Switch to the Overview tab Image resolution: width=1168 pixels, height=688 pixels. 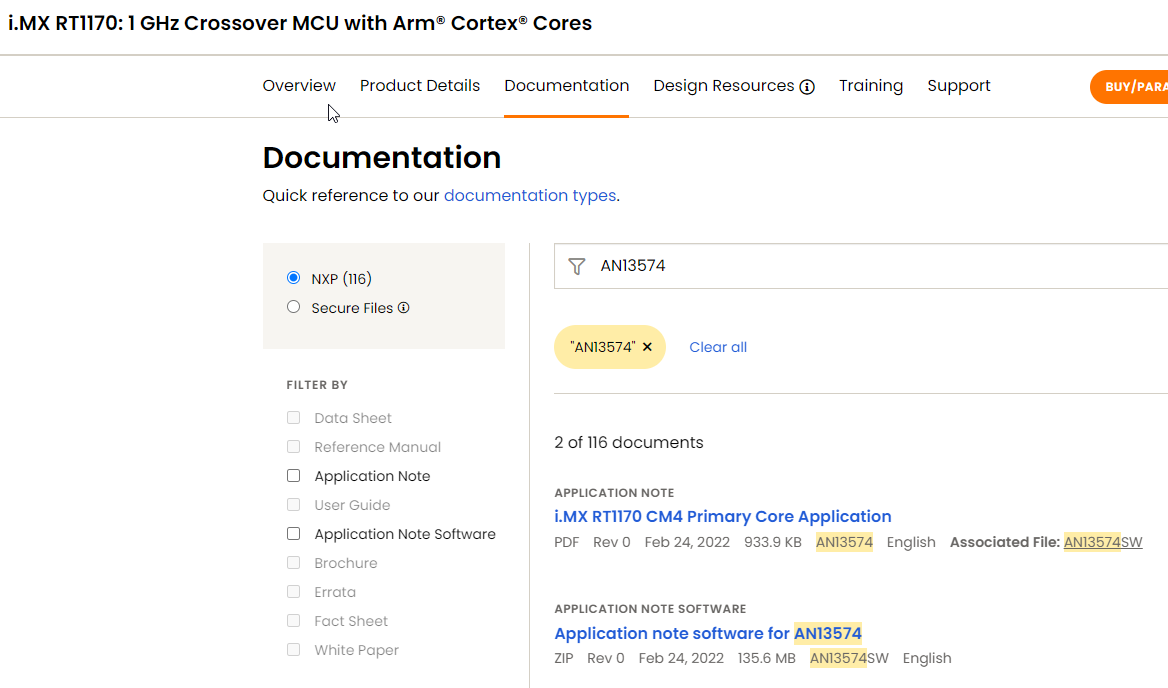(298, 85)
